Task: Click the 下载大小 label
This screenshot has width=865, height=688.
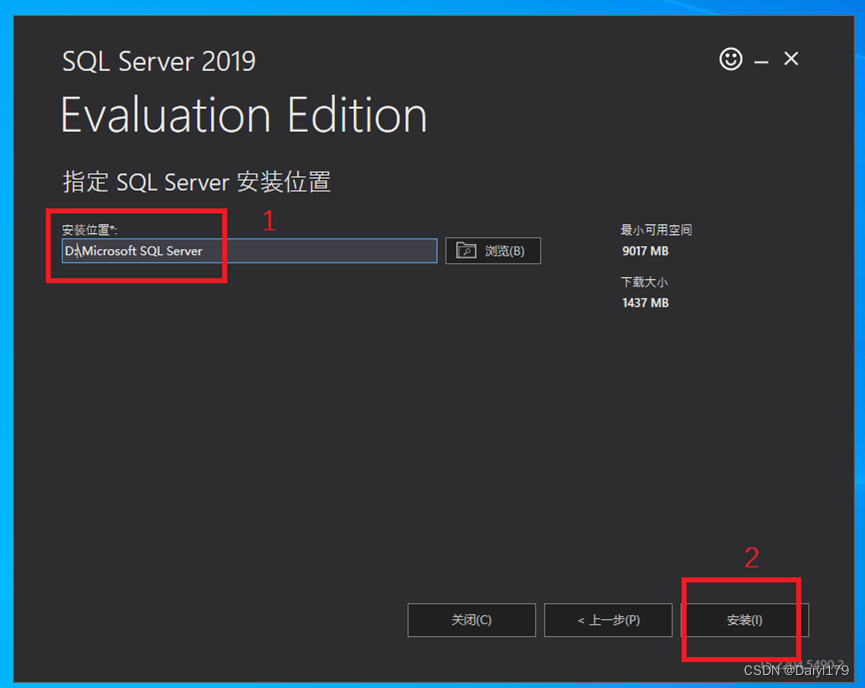Action: tap(644, 282)
